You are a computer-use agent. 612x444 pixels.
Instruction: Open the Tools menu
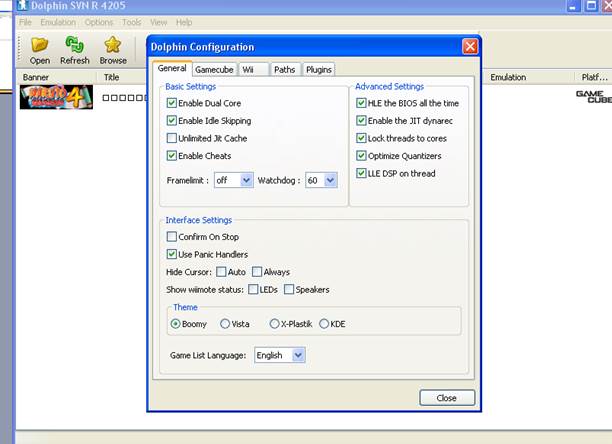pyautogui.click(x=132, y=22)
